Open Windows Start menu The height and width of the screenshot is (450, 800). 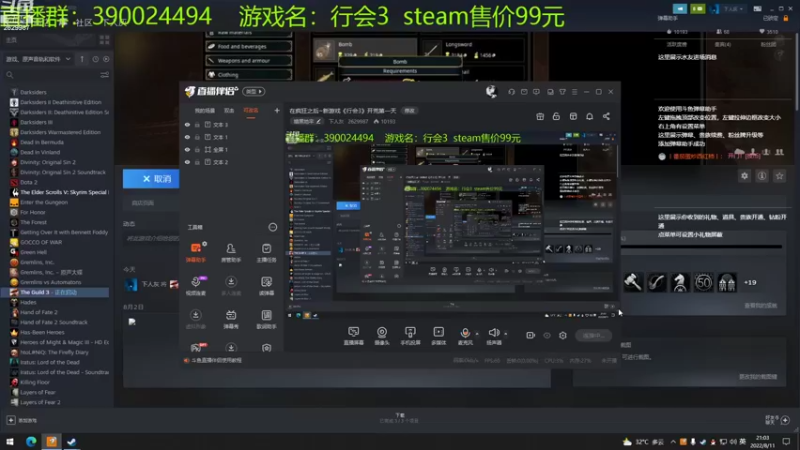(10, 441)
